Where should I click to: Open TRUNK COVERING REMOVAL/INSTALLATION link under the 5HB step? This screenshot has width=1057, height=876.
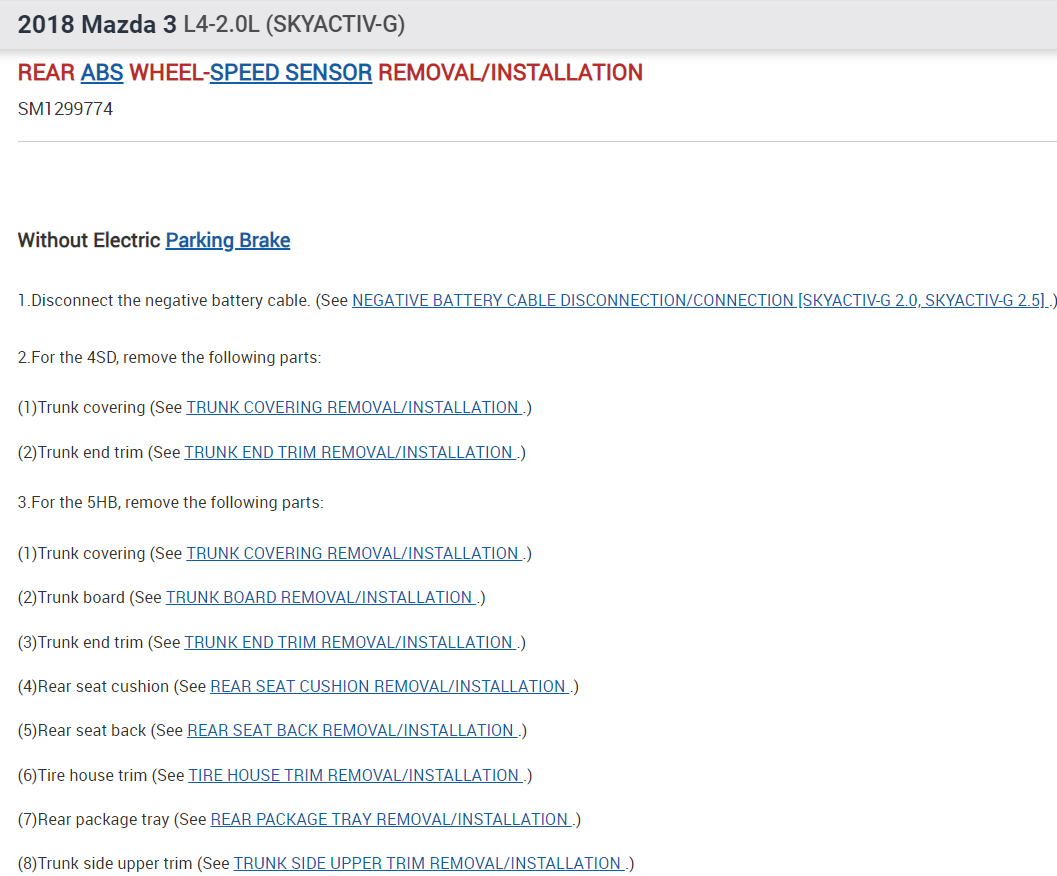(354, 553)
